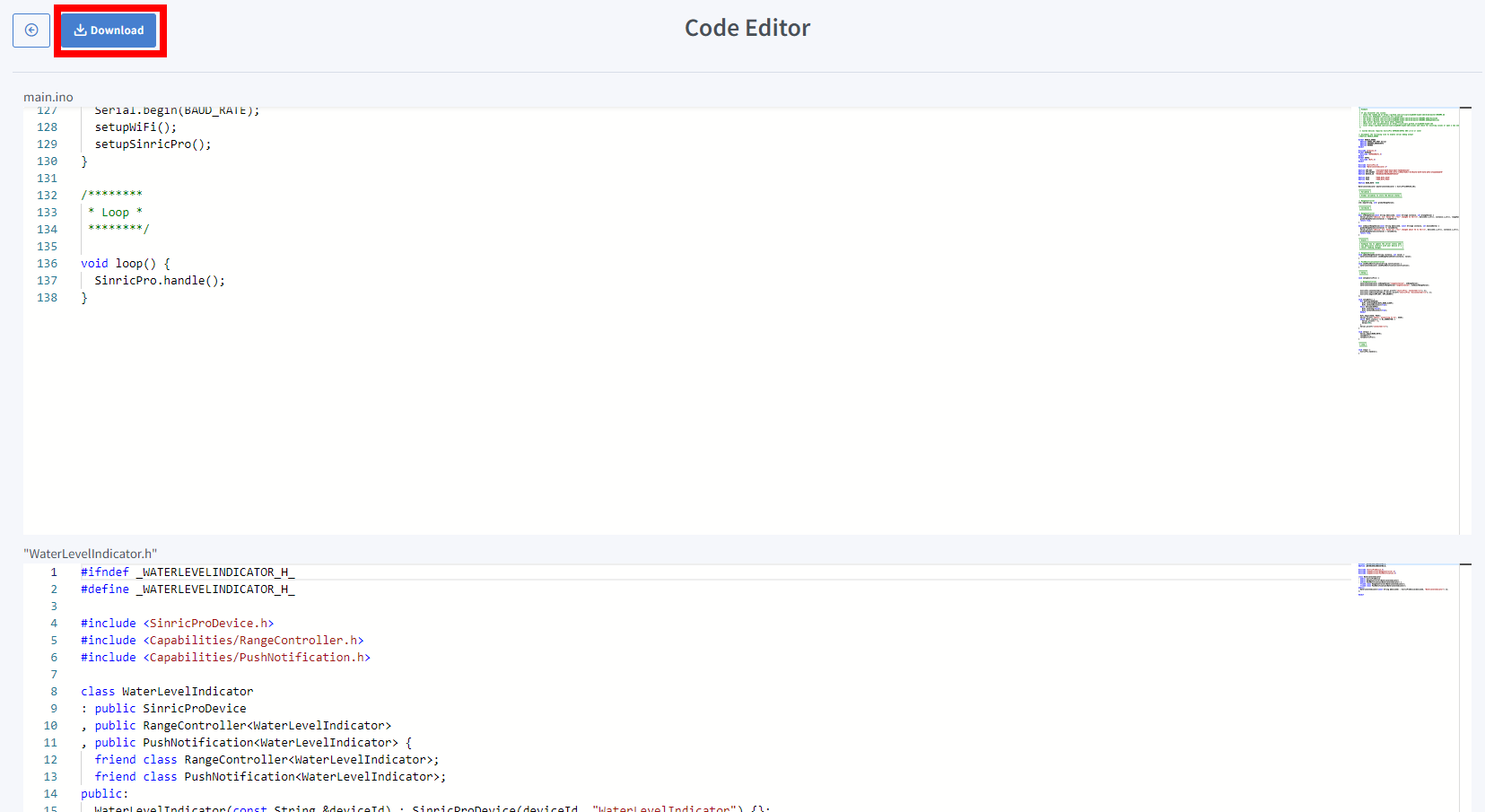Viewport: 1485px width, 812px height.
Task: Download the code files
Action: pos(109,31)
